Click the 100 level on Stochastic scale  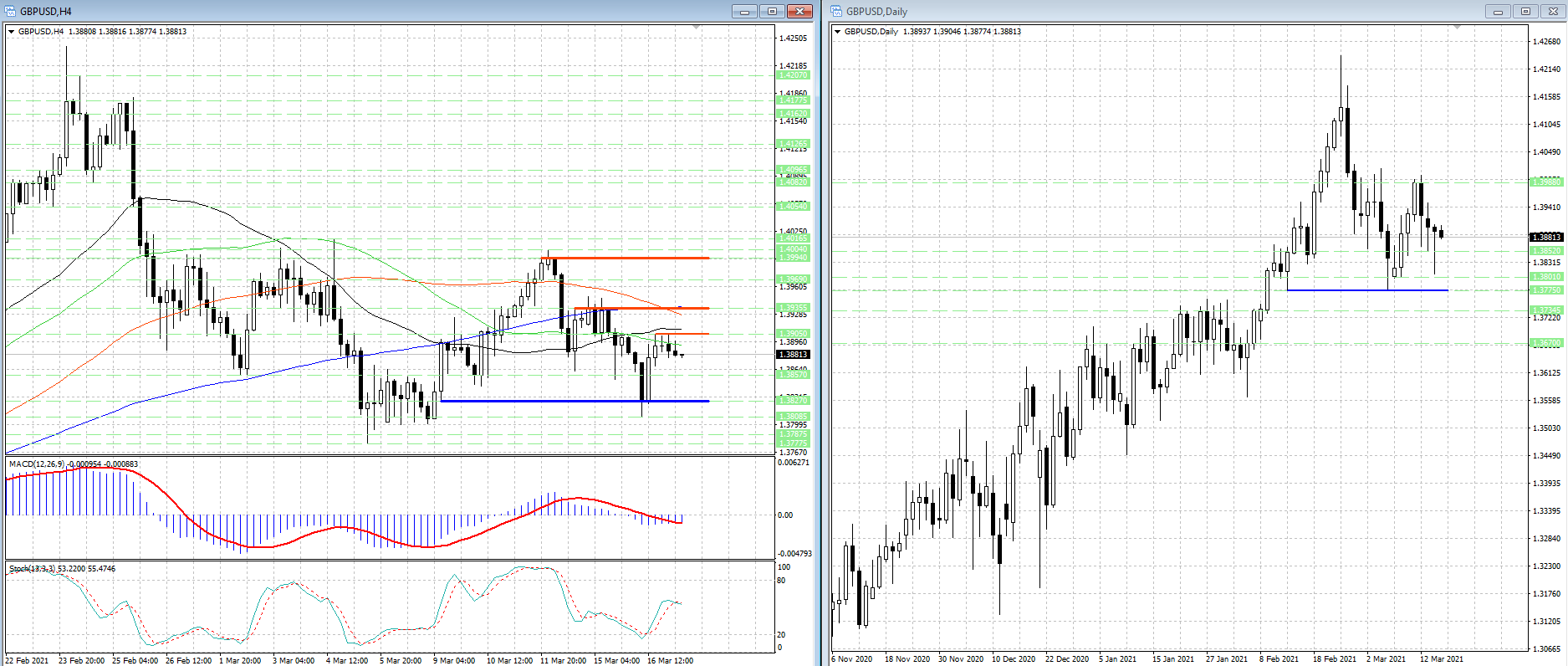[x=784, y=567]
